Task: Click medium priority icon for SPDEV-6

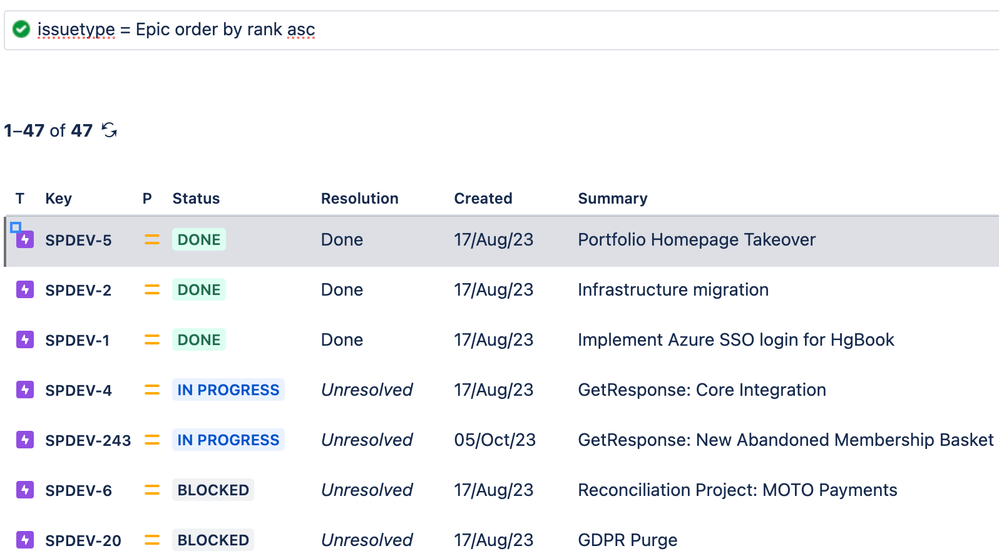Action: point(152,490)
